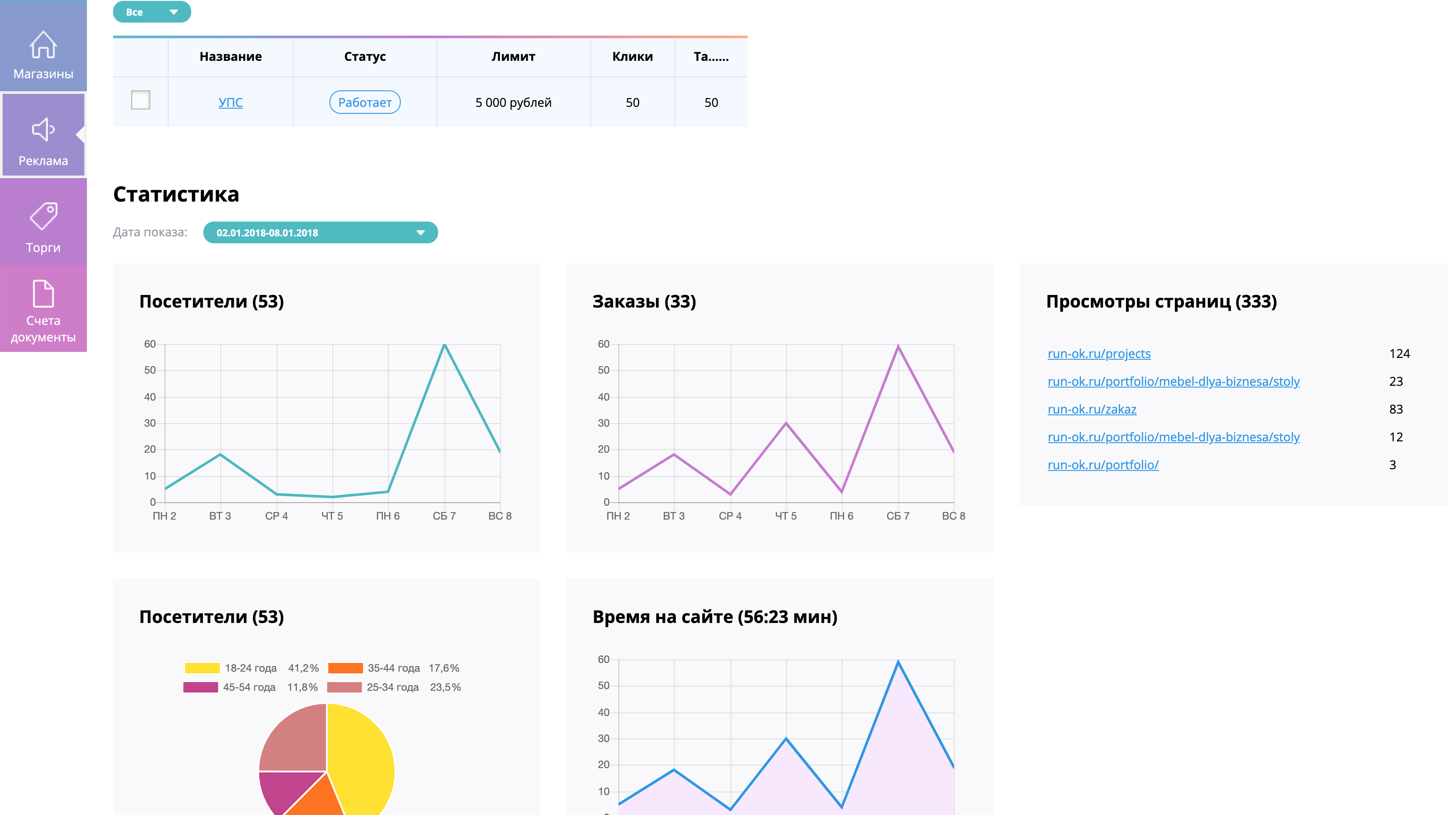Click the Лимит column header

click(x=513, y=56)
